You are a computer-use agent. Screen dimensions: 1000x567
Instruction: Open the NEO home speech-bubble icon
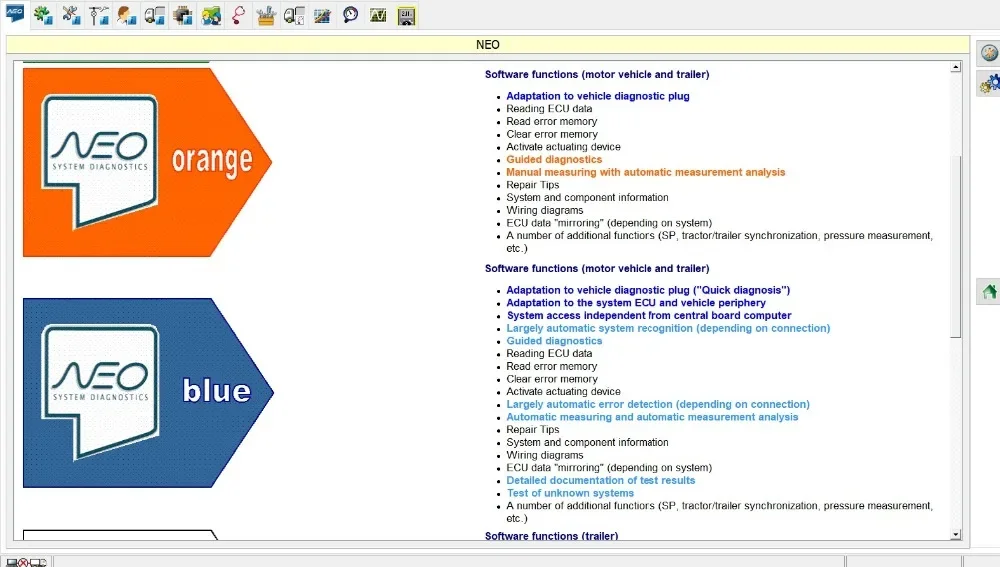point(15,13)
